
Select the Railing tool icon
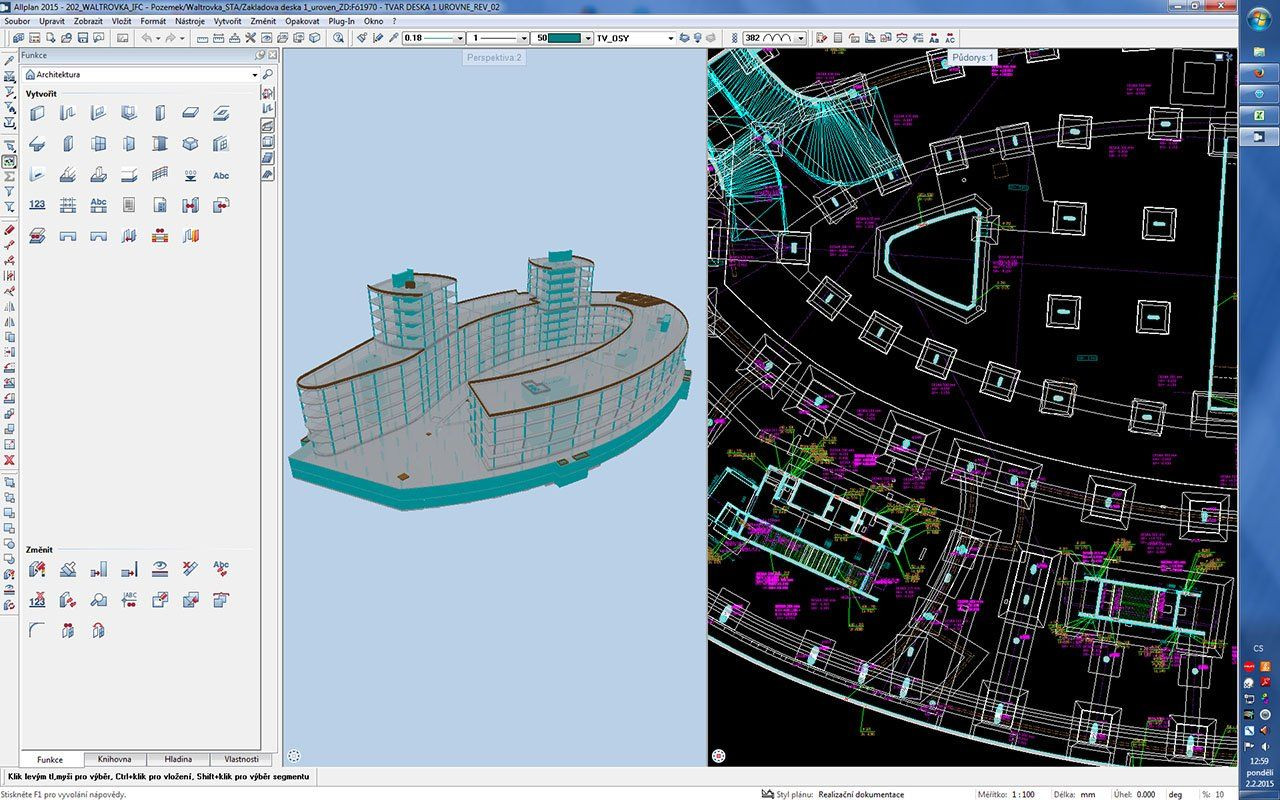160,175
